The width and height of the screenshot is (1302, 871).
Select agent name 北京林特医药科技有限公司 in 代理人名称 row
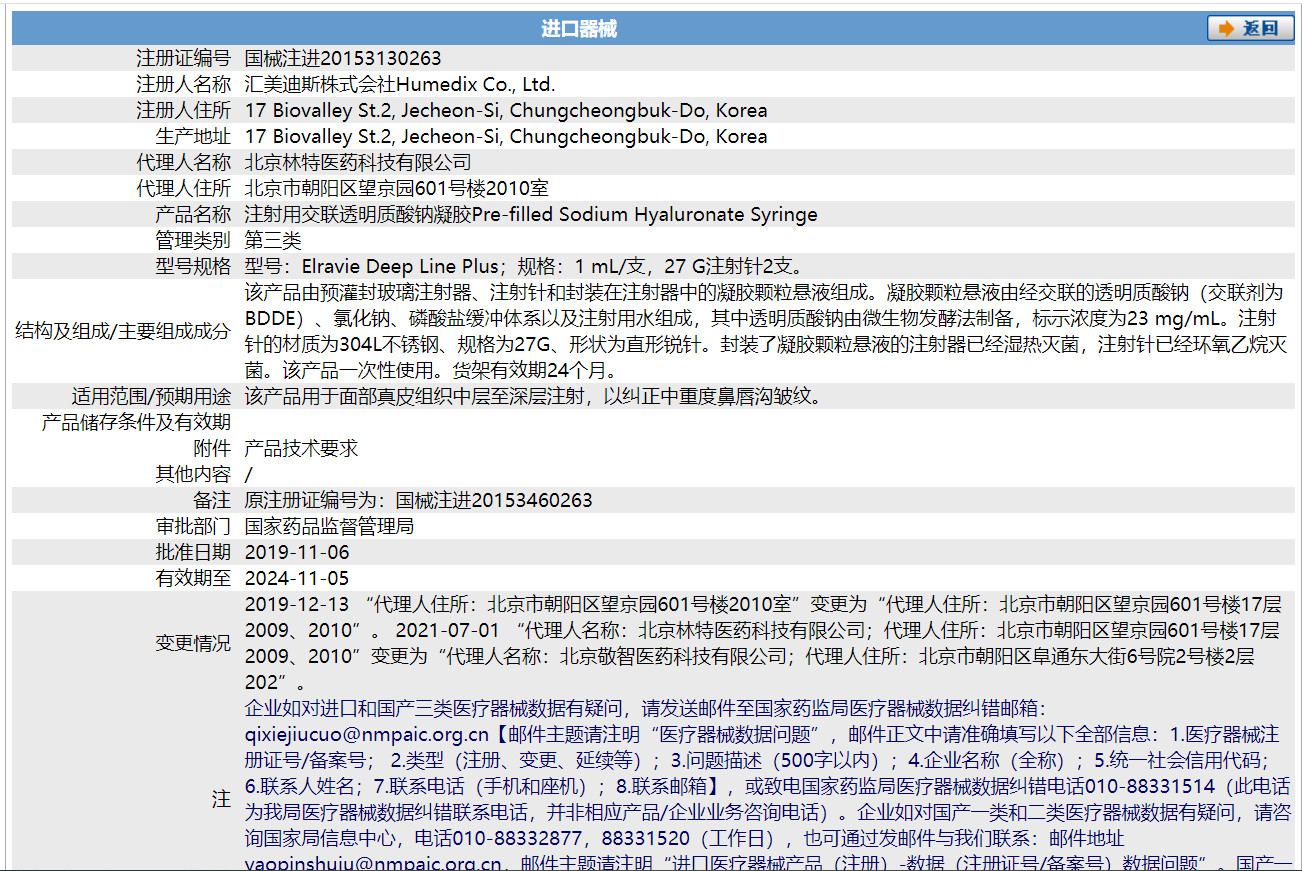tap(358, 162)
